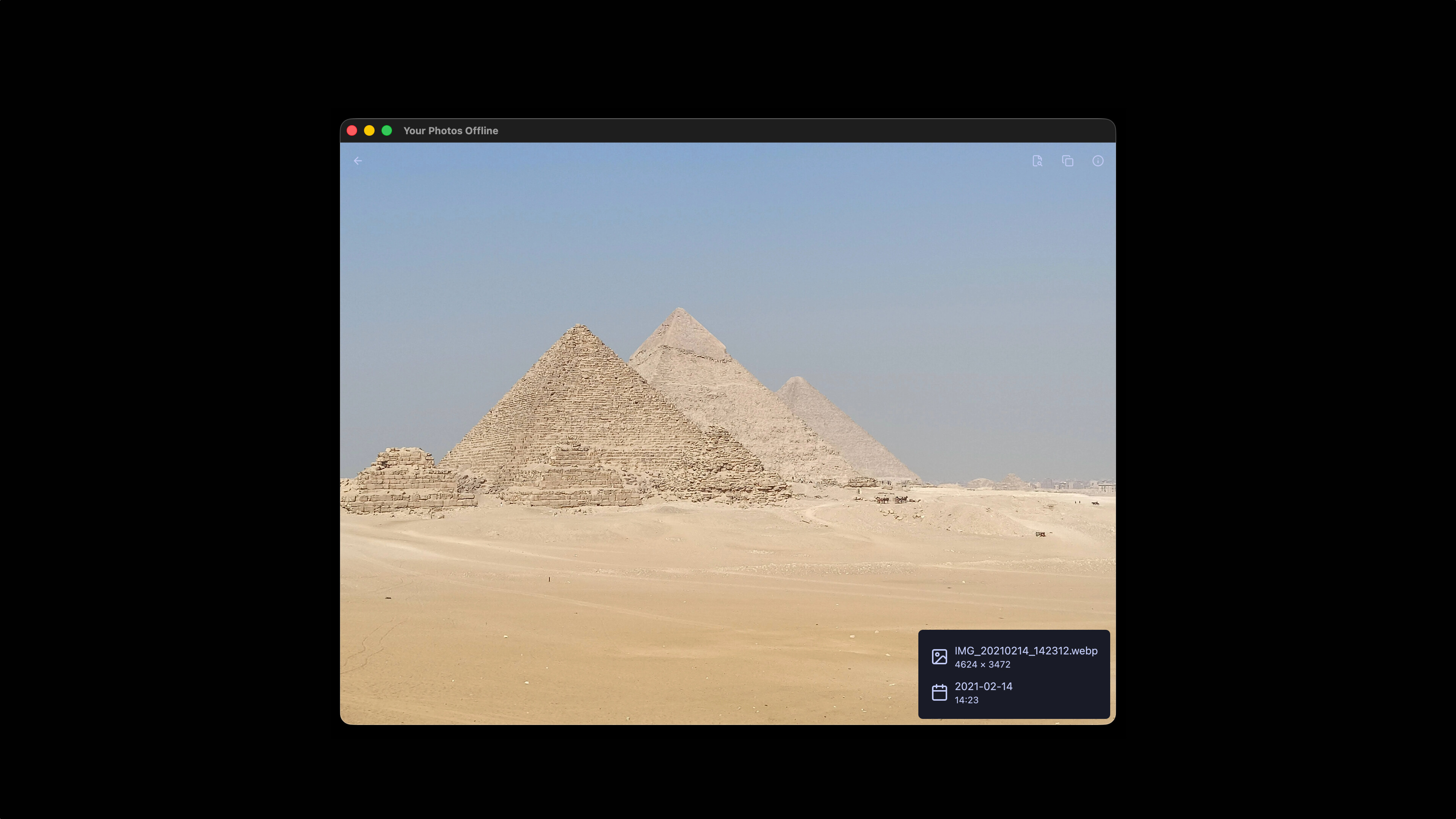Click the Your Photos Offline title bar
Image resolution: width=1456 pixels, height=819 pixels.
[451, 130]
